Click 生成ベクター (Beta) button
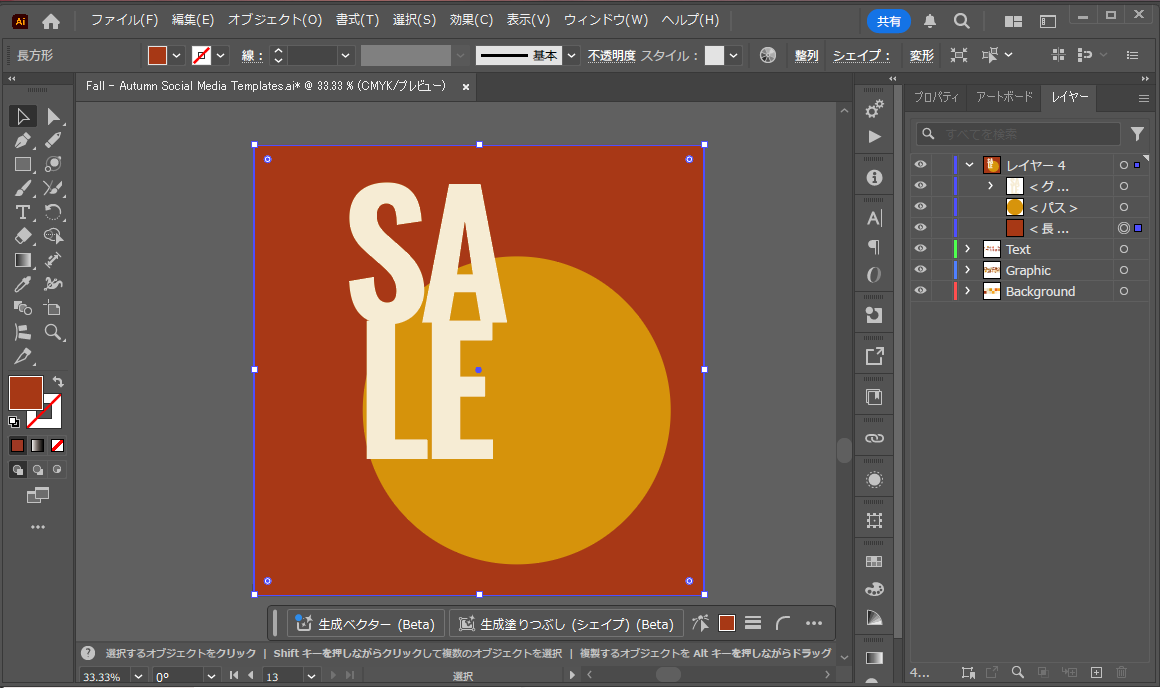Image resolution: width=1160 pixels, height=688 pixels. (366, 624)
